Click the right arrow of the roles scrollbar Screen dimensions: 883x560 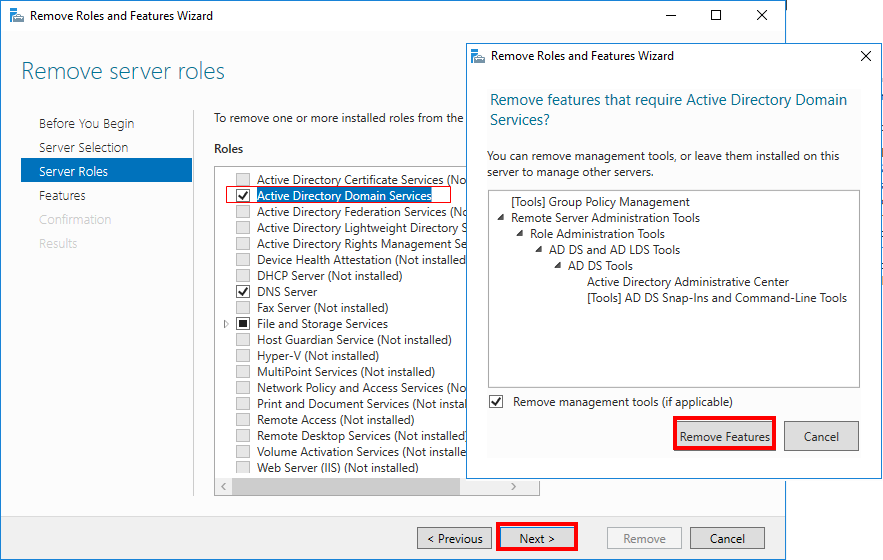click(x=513, y=487)
